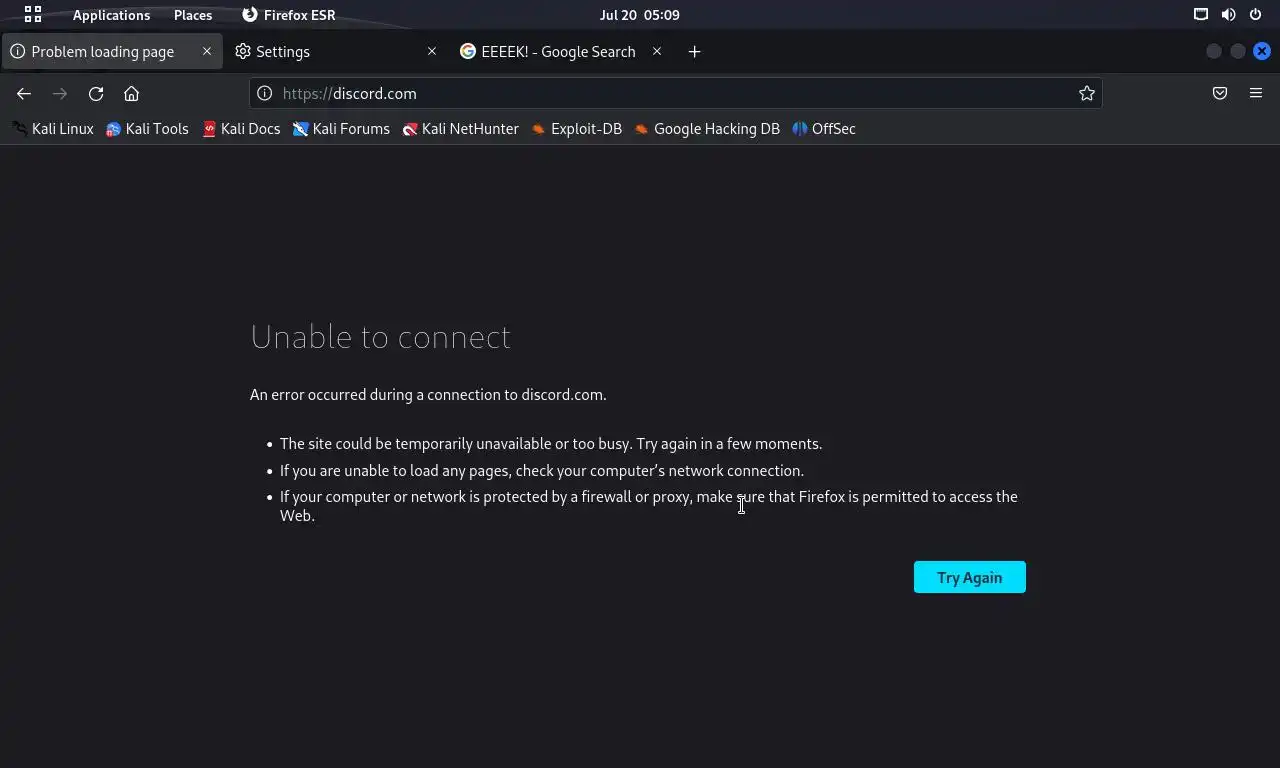This screenshot has height=768, width=1280.
Task: Click the Unable to connect heading
Action: [x=380, y=336]
